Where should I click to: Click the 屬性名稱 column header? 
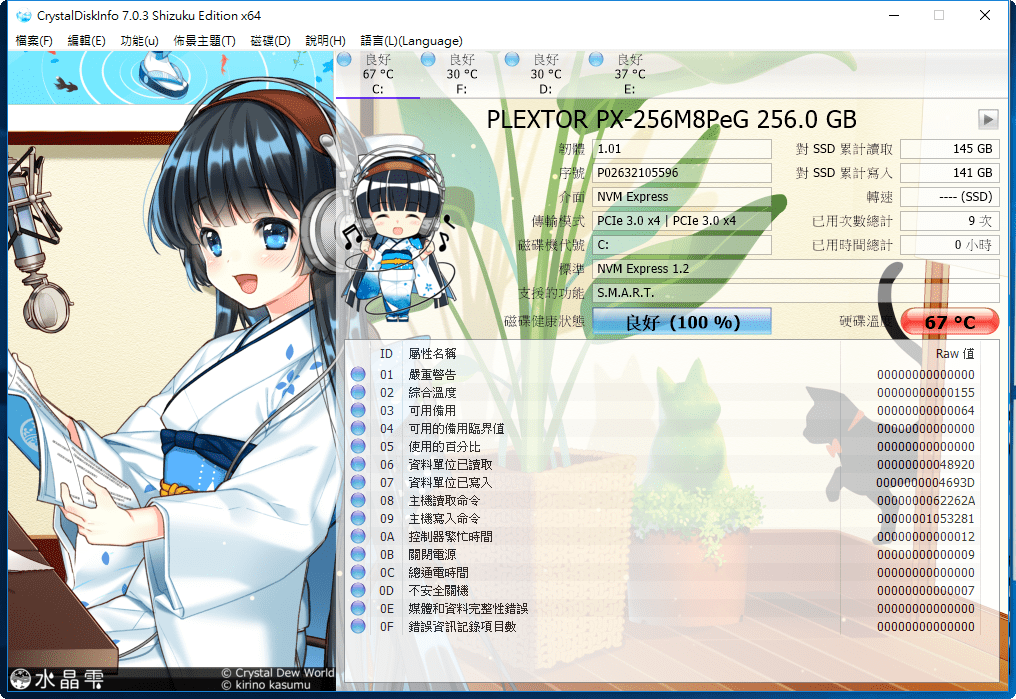432,354
